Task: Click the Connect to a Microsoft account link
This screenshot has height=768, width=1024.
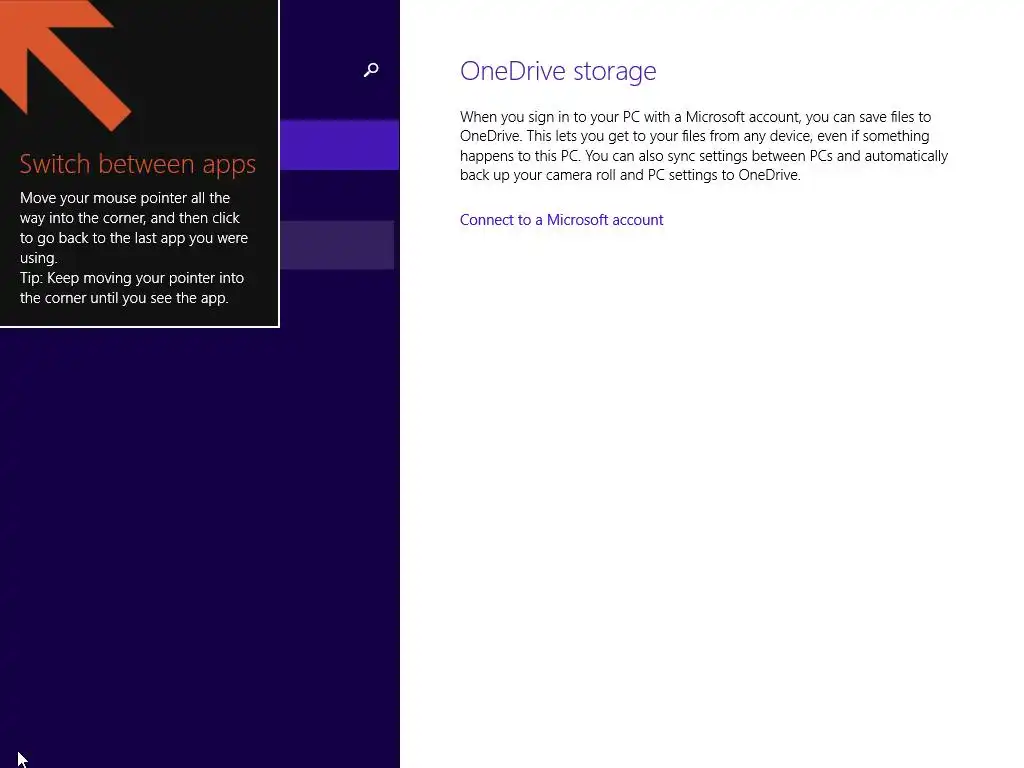Action: (x=561, y=220)
